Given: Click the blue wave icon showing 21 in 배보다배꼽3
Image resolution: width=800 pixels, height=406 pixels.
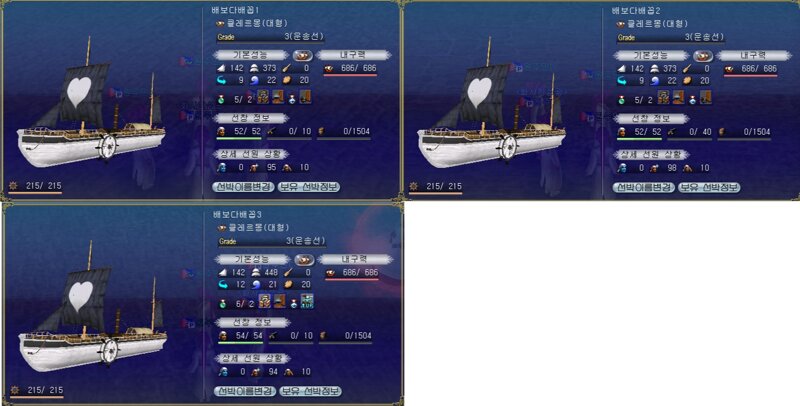Looking at the screenshot, I should pos(256,285).
